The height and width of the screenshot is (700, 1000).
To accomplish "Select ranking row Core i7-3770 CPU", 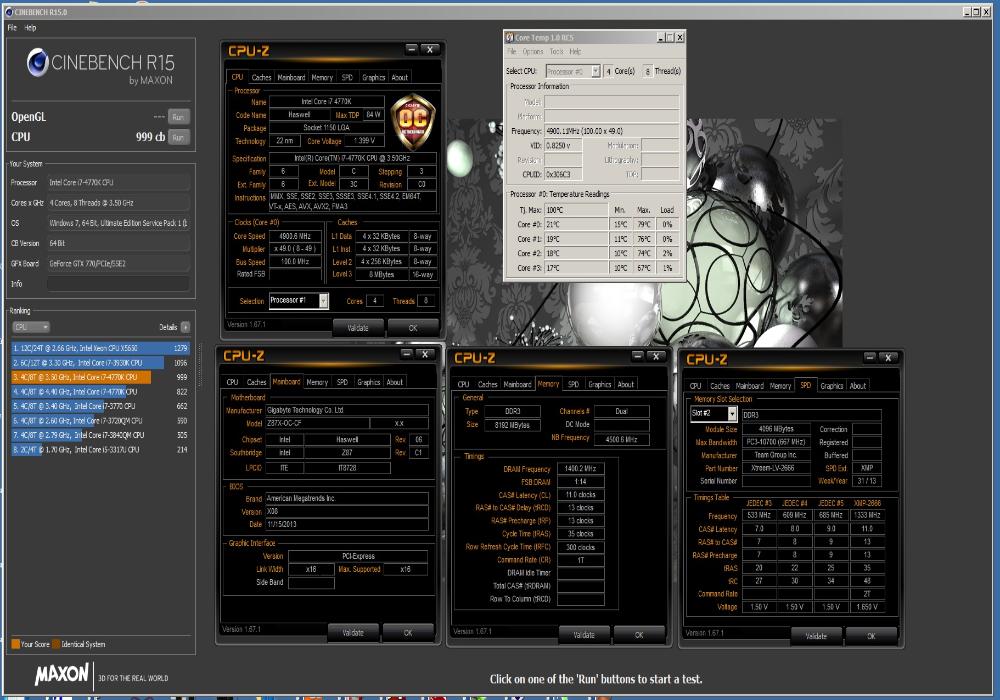I will pos(100,405).
